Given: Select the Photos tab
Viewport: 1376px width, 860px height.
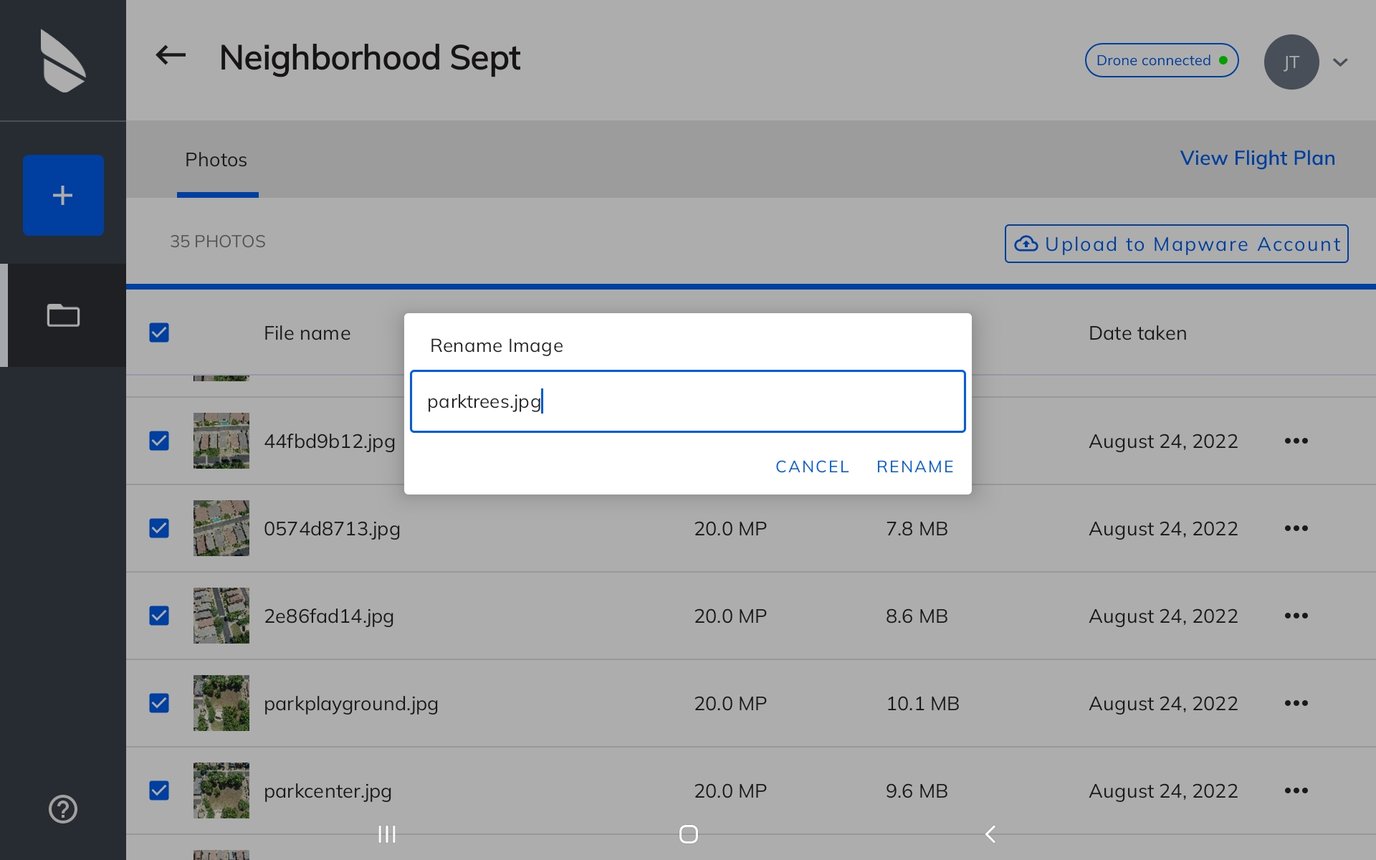Looking at the screenshot, I should pos(216,160).
